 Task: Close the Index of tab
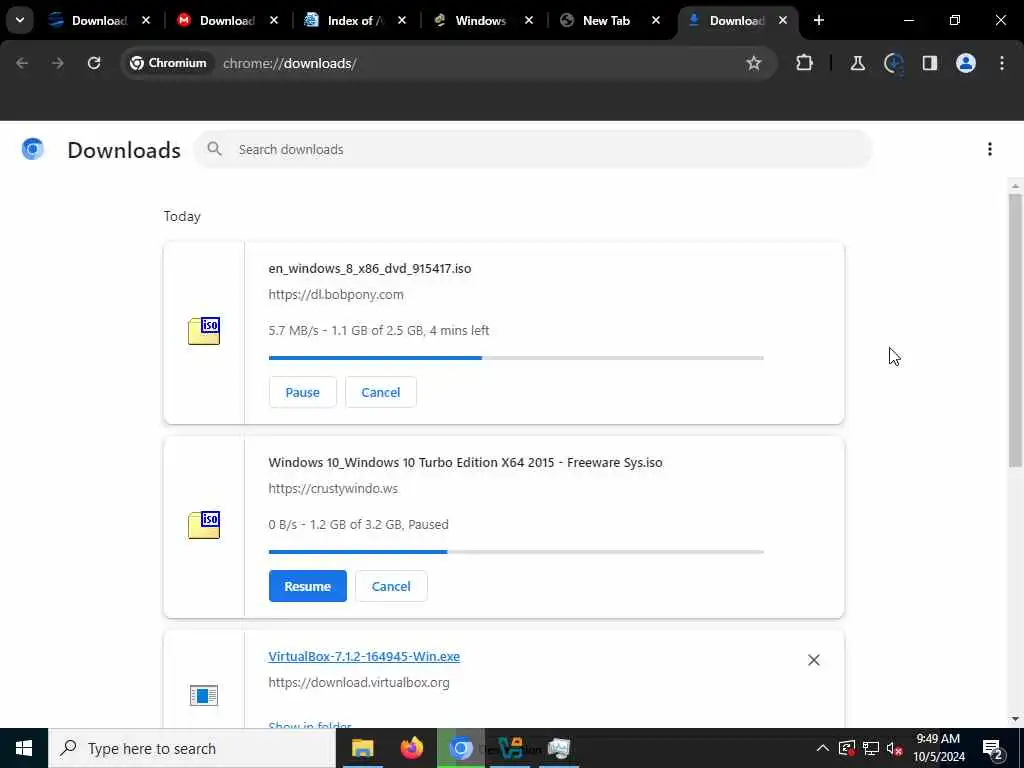(402, 21)
